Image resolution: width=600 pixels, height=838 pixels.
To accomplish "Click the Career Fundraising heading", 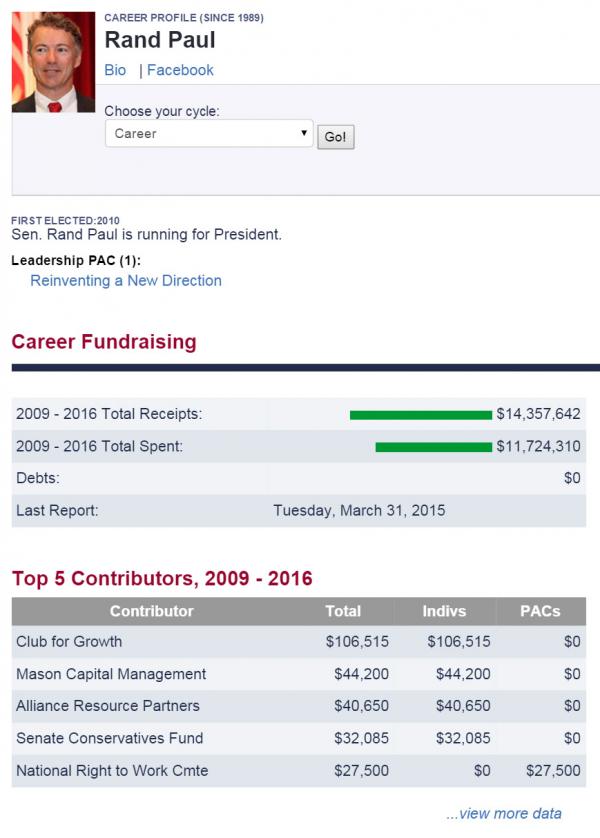I will coord(104,342).
